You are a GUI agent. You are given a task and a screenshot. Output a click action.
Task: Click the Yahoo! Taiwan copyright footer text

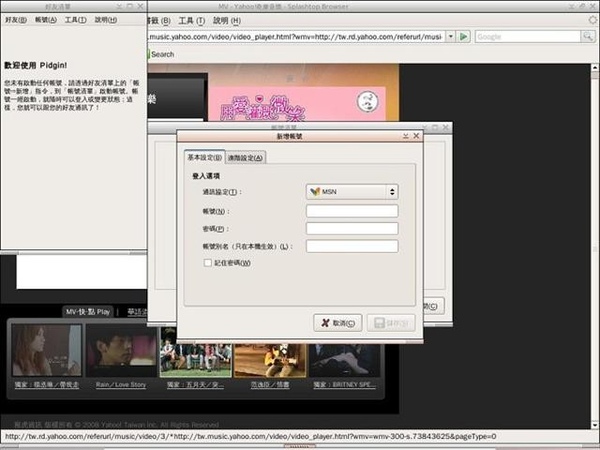coord(117,424)
